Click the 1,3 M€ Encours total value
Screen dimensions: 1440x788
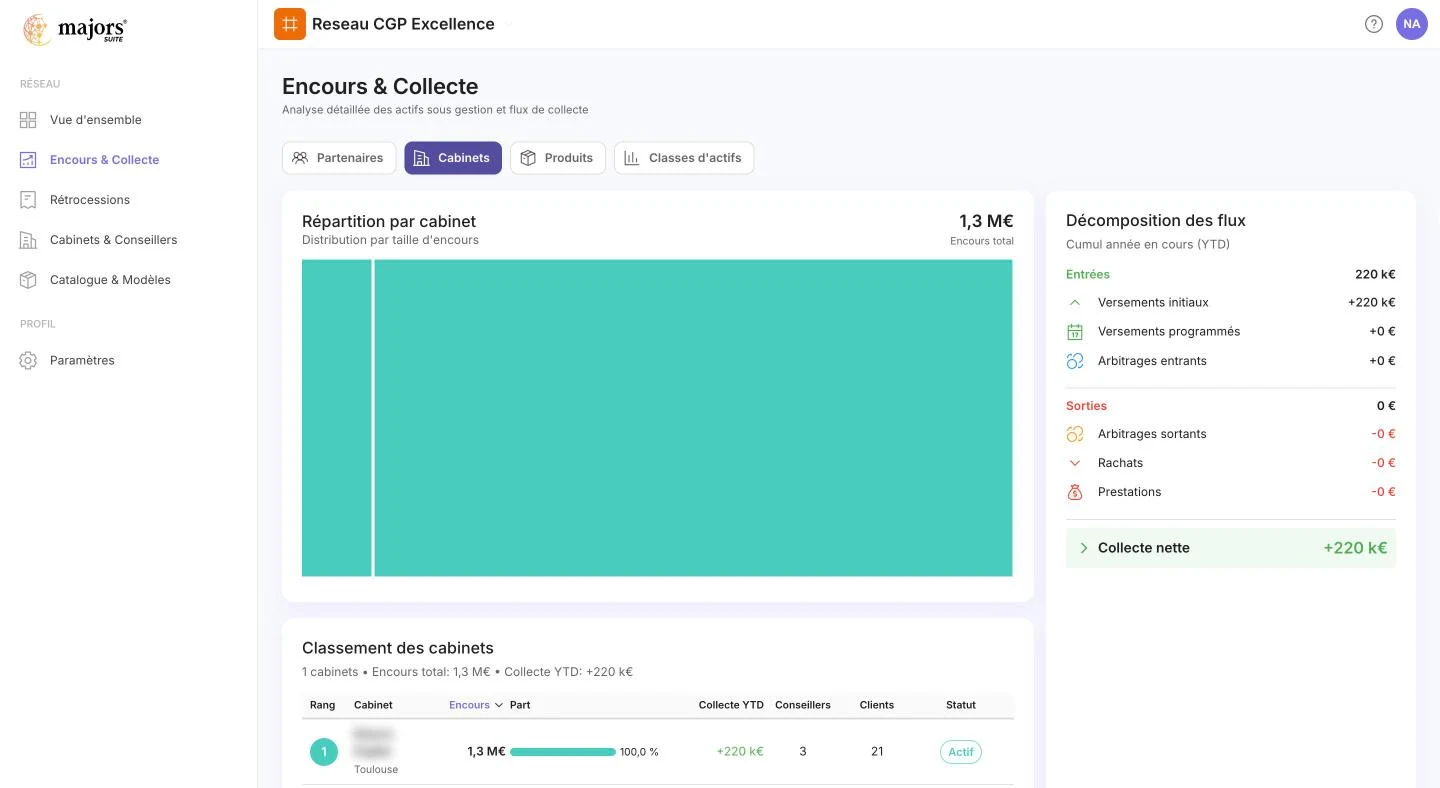[x=986, y=221]
